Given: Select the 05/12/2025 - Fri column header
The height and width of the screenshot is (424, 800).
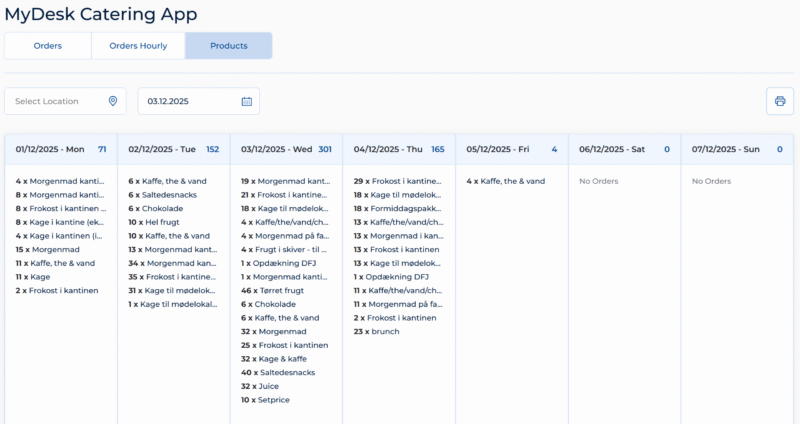Looking at the screenshot, I should (512, 149).
